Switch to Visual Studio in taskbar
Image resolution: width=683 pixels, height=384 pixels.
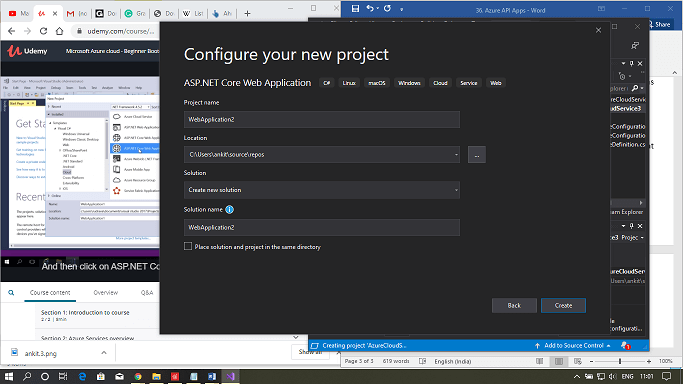[230, 376]
